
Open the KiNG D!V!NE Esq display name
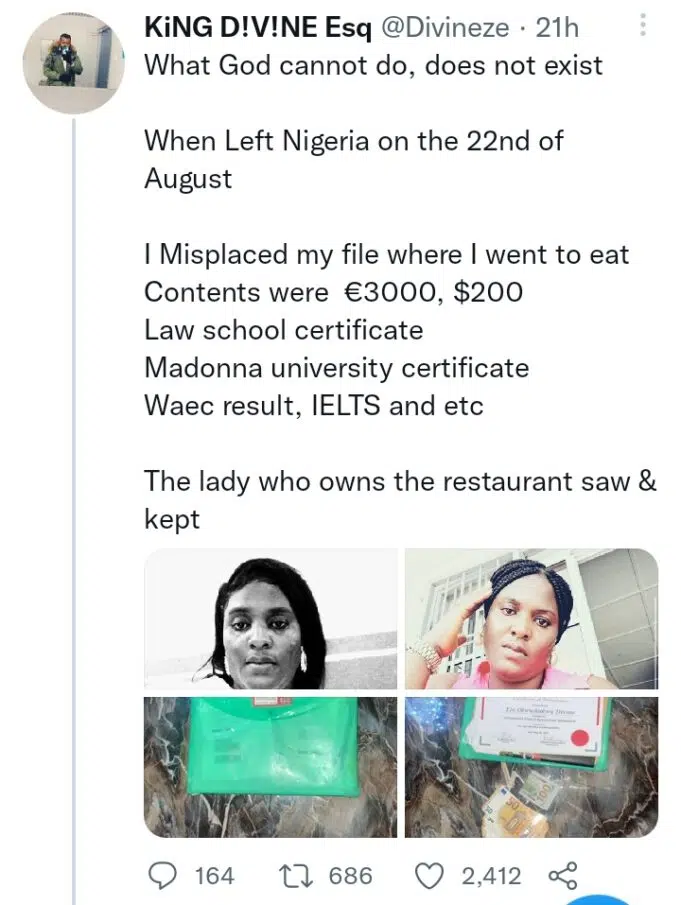pos(257,28)
